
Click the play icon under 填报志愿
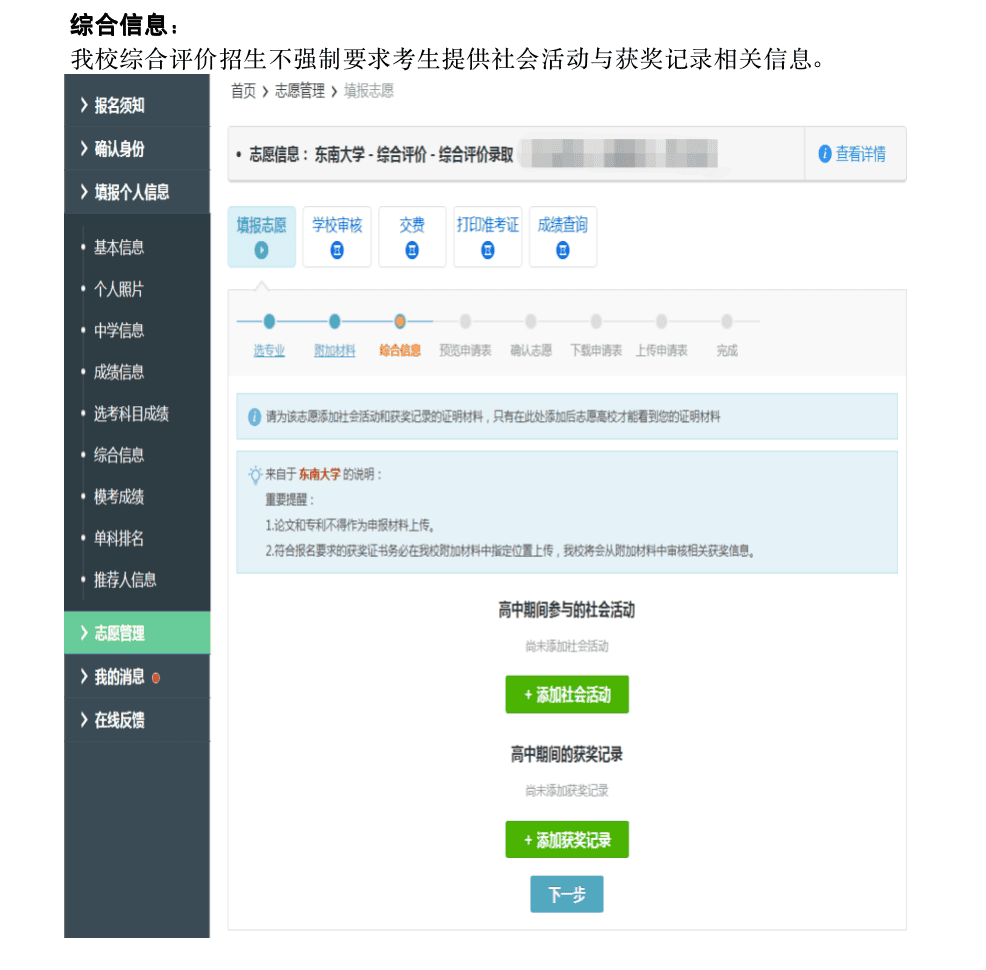tap(261, 250)
